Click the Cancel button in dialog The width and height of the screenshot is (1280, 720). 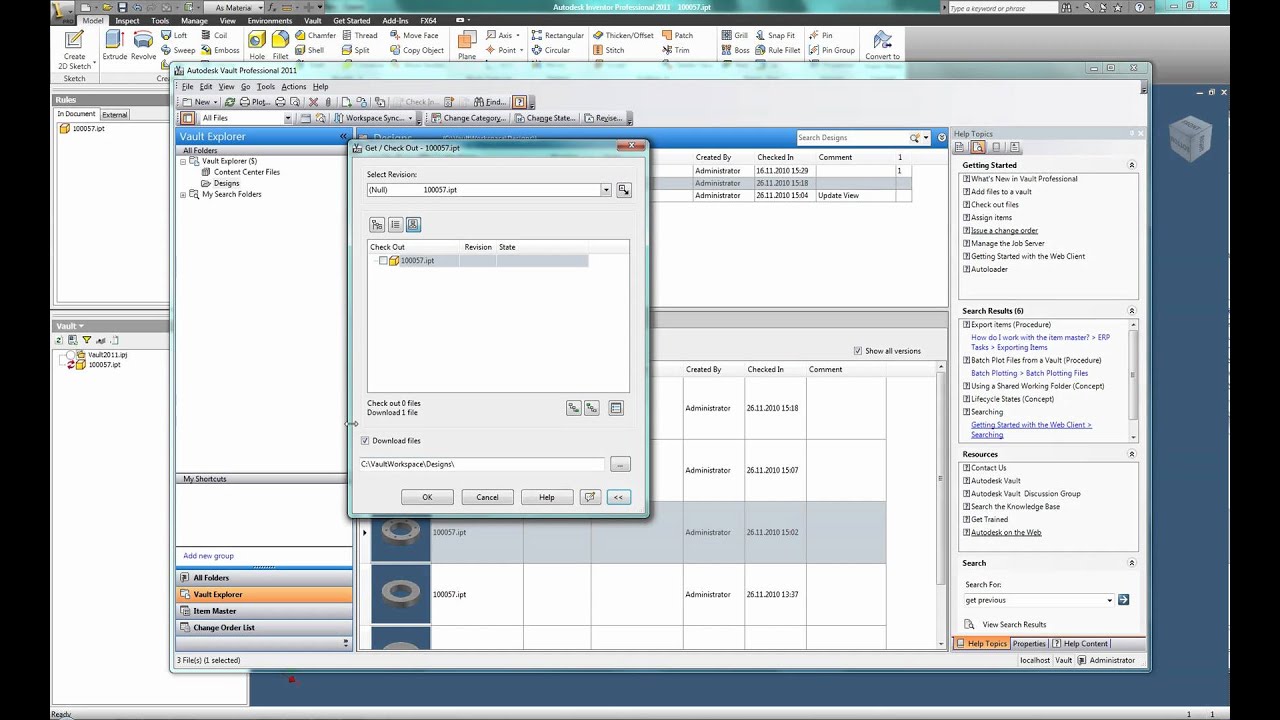coord(487,497)
